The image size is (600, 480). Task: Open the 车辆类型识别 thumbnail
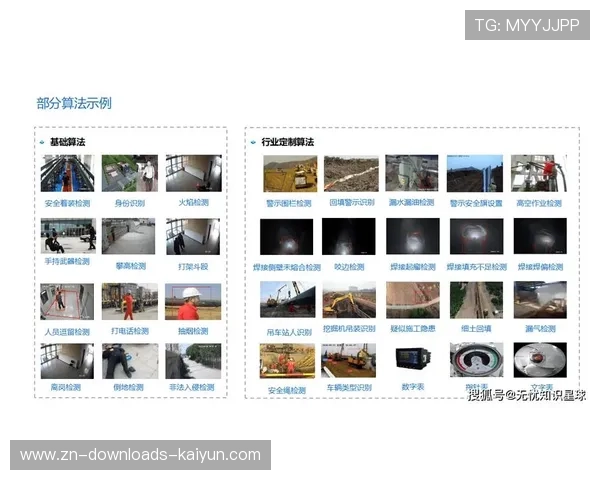click(349, 361)
